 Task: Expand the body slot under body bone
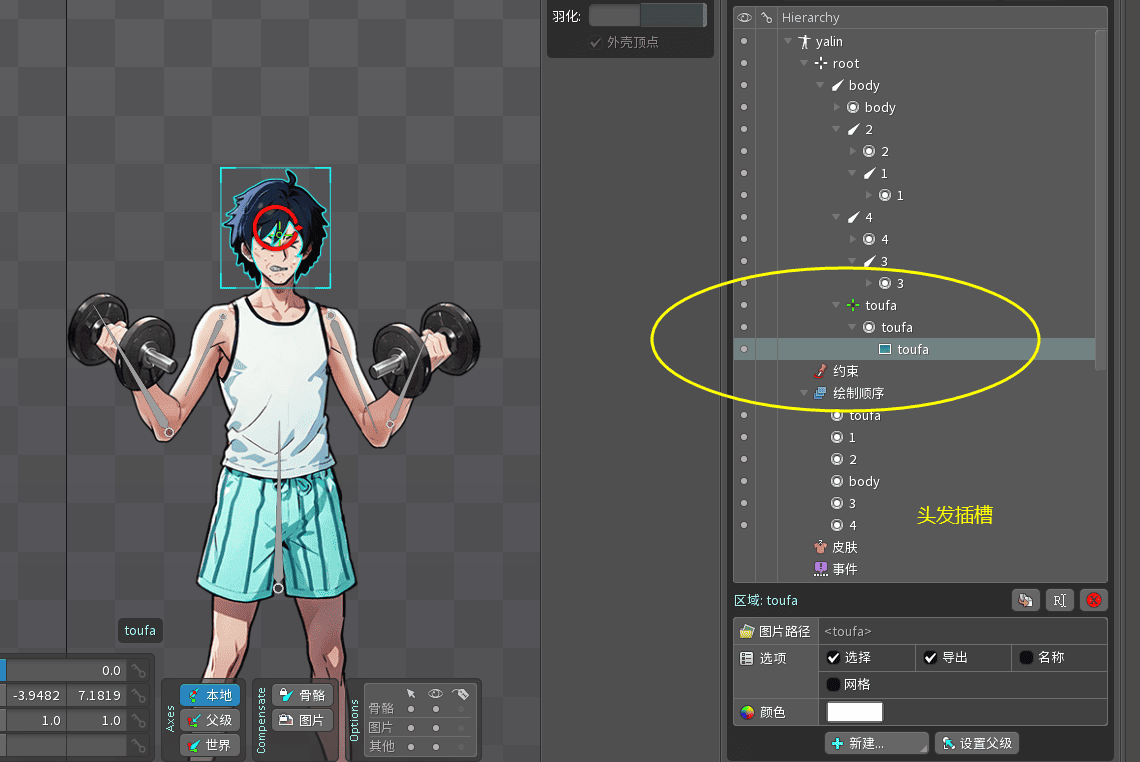[x=837, y=107]
